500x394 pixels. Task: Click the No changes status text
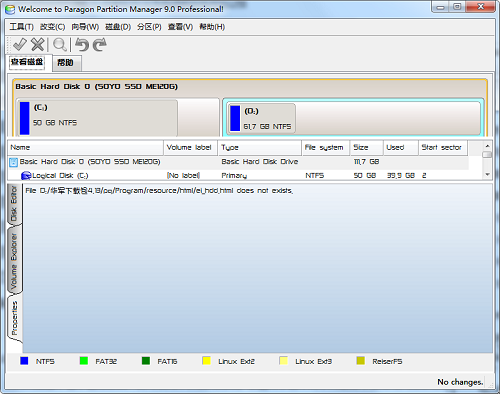point(460,382)
